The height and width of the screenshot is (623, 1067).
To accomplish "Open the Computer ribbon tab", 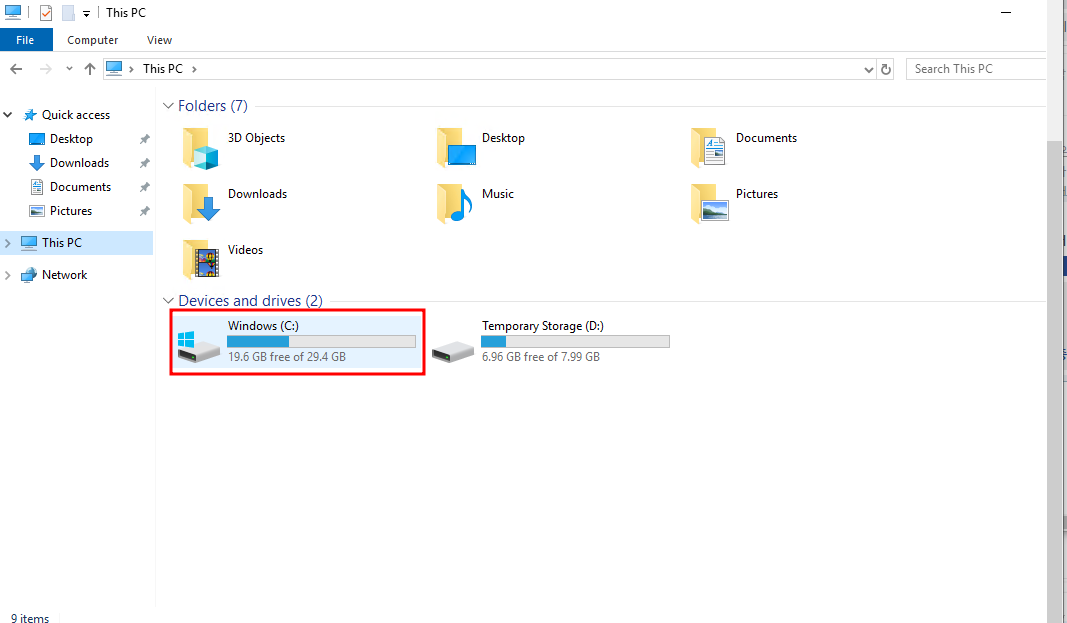I will click(93, 40).
